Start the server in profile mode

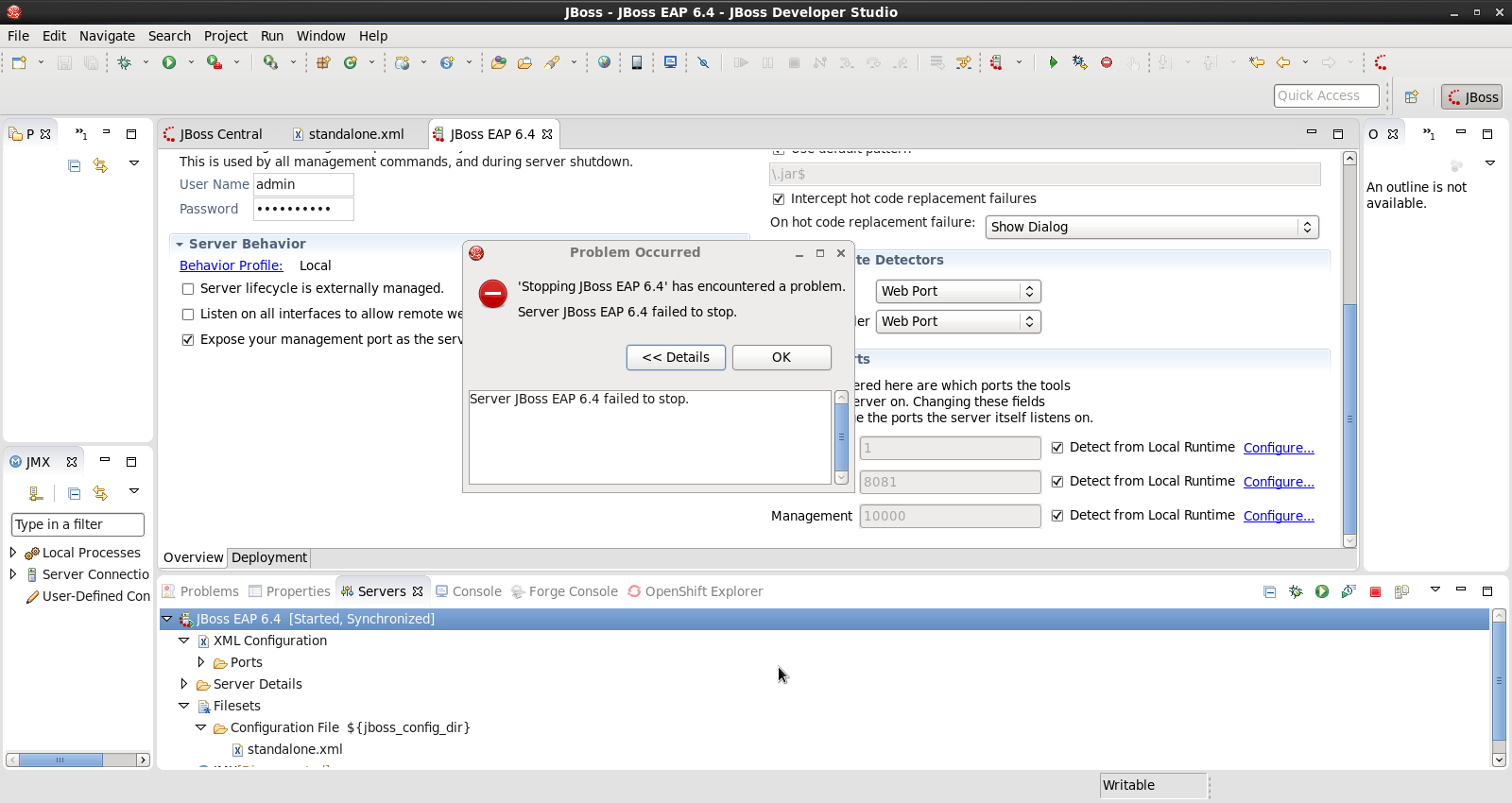tap(1349, 591)
